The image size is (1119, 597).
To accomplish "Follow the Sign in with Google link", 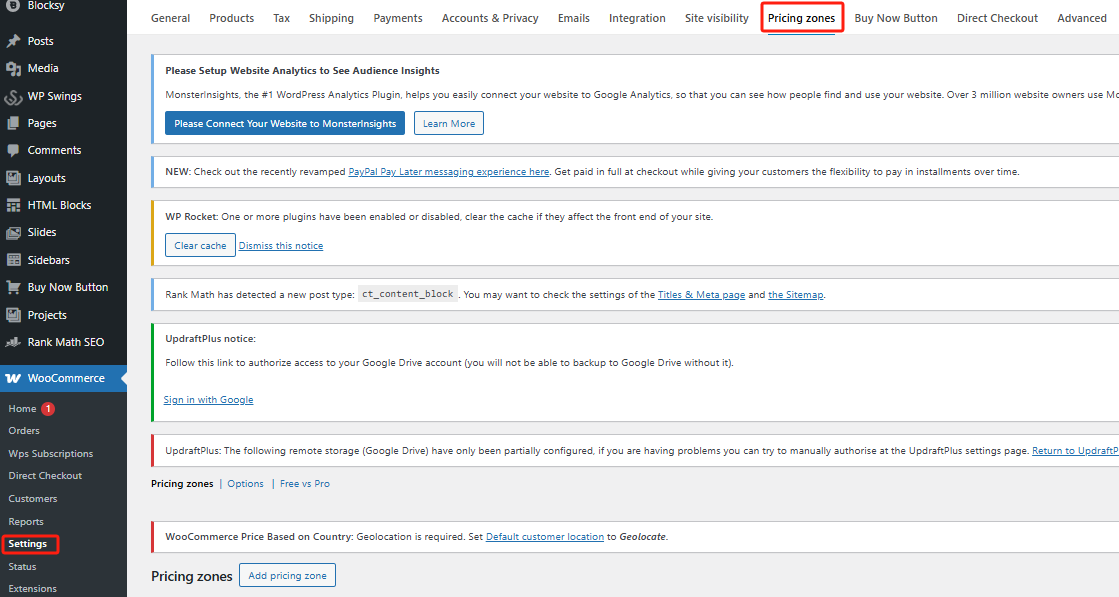I will 208,400.
